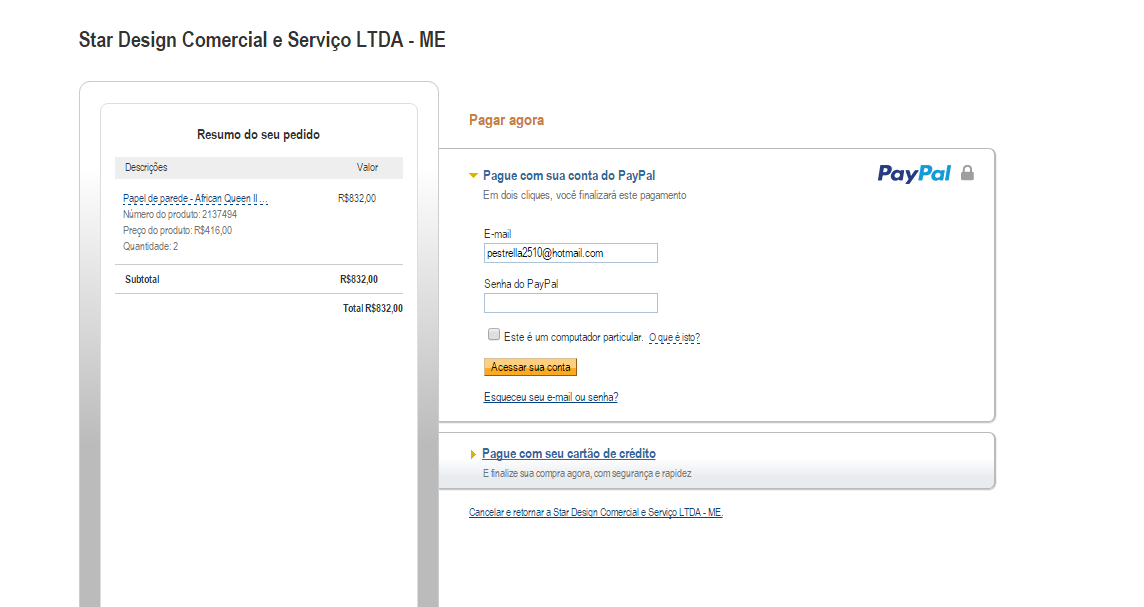This screenshot has width=1144, height=607.
Task: Click the Pague com sua conta do PayPal heading
Action: click(569, 176)
